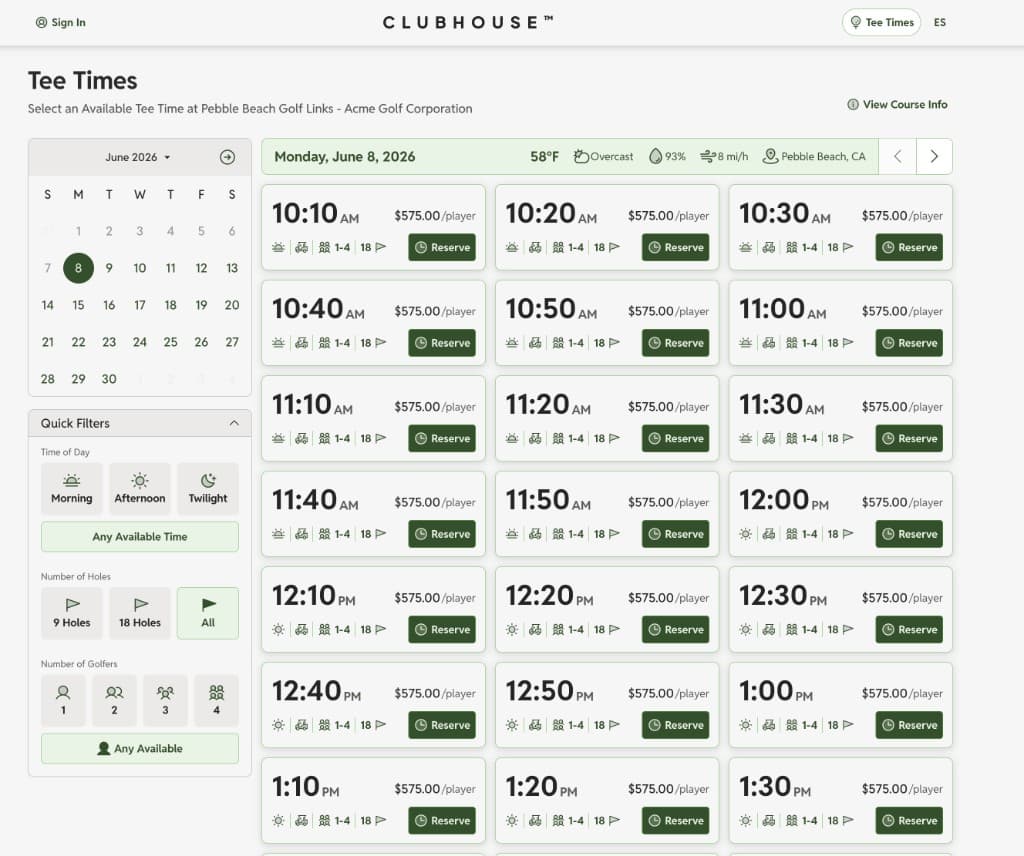This screenshot has height=856, width=1024.
Task: Click the flag icon on 1:20 PM card
Action: (614, 821)
